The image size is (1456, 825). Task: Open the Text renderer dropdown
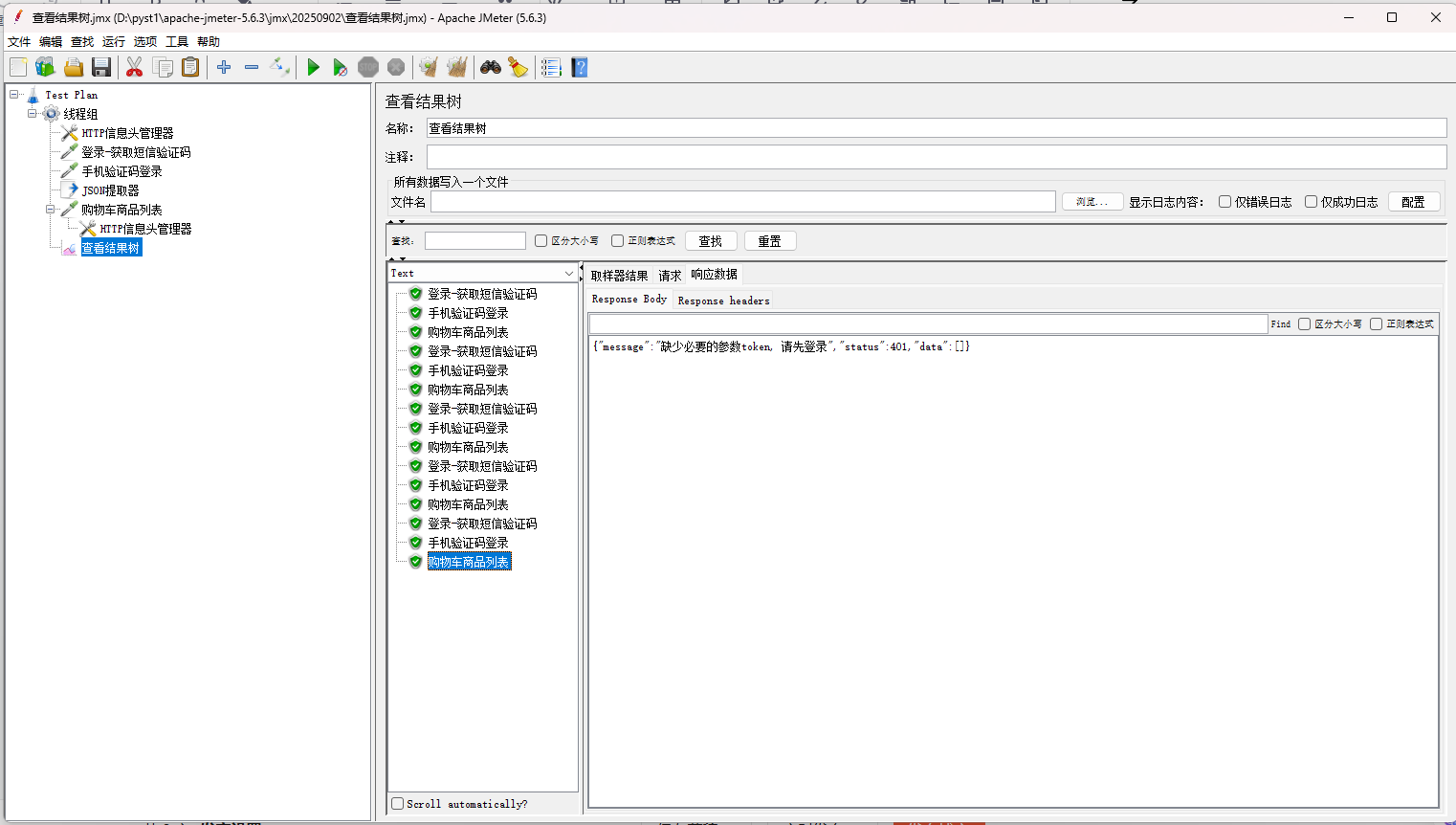pyautogui.click(x=482, y=274)
